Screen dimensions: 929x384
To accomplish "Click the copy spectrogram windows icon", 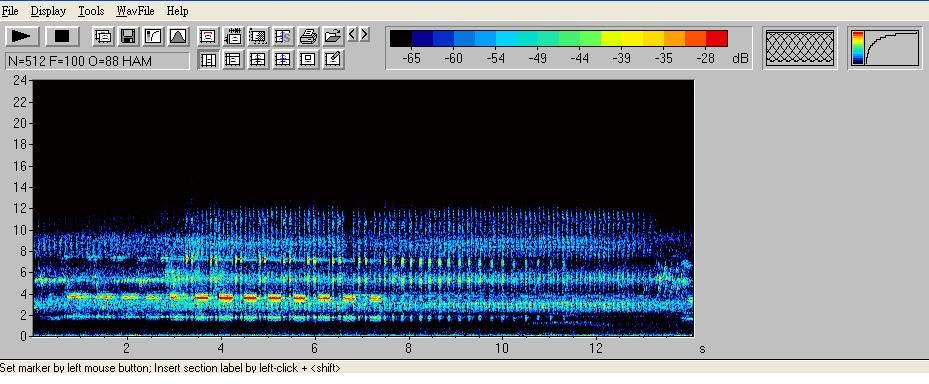I will (x=103, y=36).
